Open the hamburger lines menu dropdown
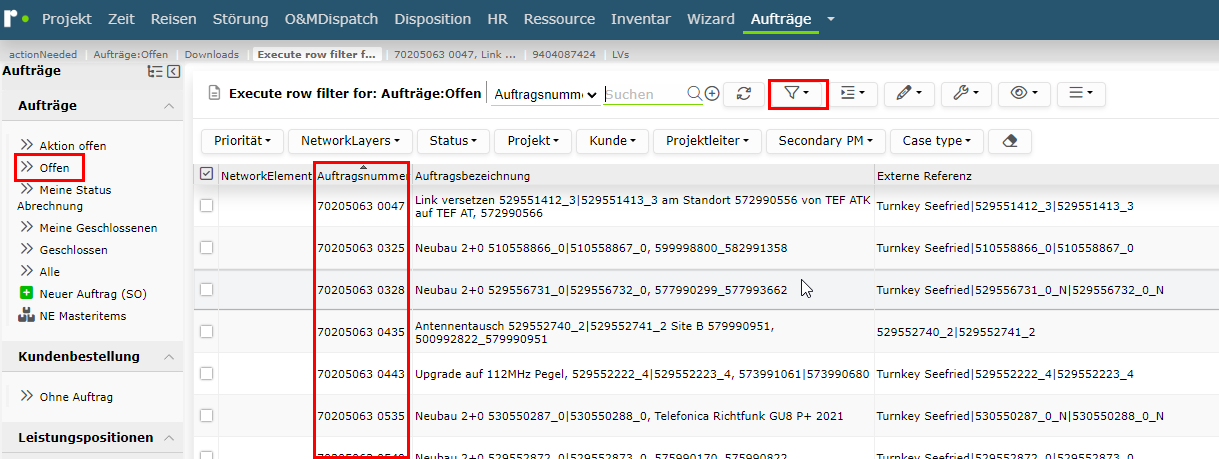Image resolution: width=1219 pixels, height=459 pixels. (x=1081, y=93)
